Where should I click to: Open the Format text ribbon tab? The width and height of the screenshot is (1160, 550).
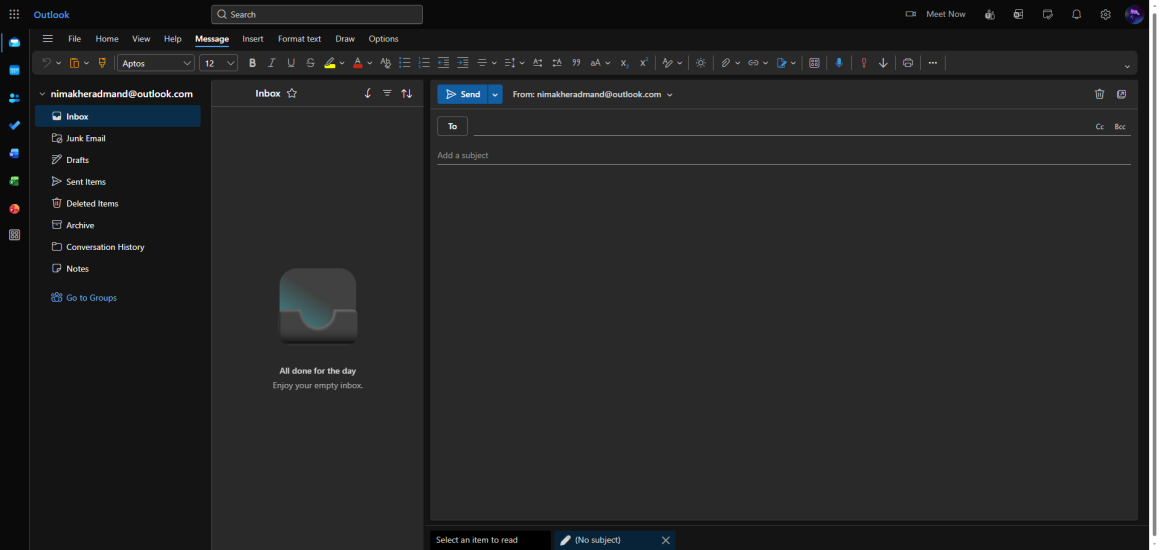tap(299, 39)
